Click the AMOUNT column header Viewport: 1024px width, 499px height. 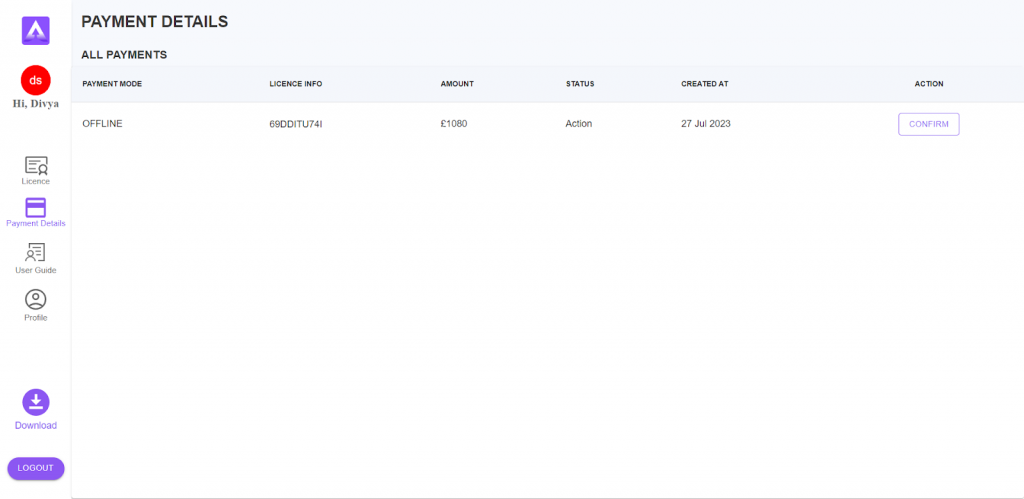(457, 84)
